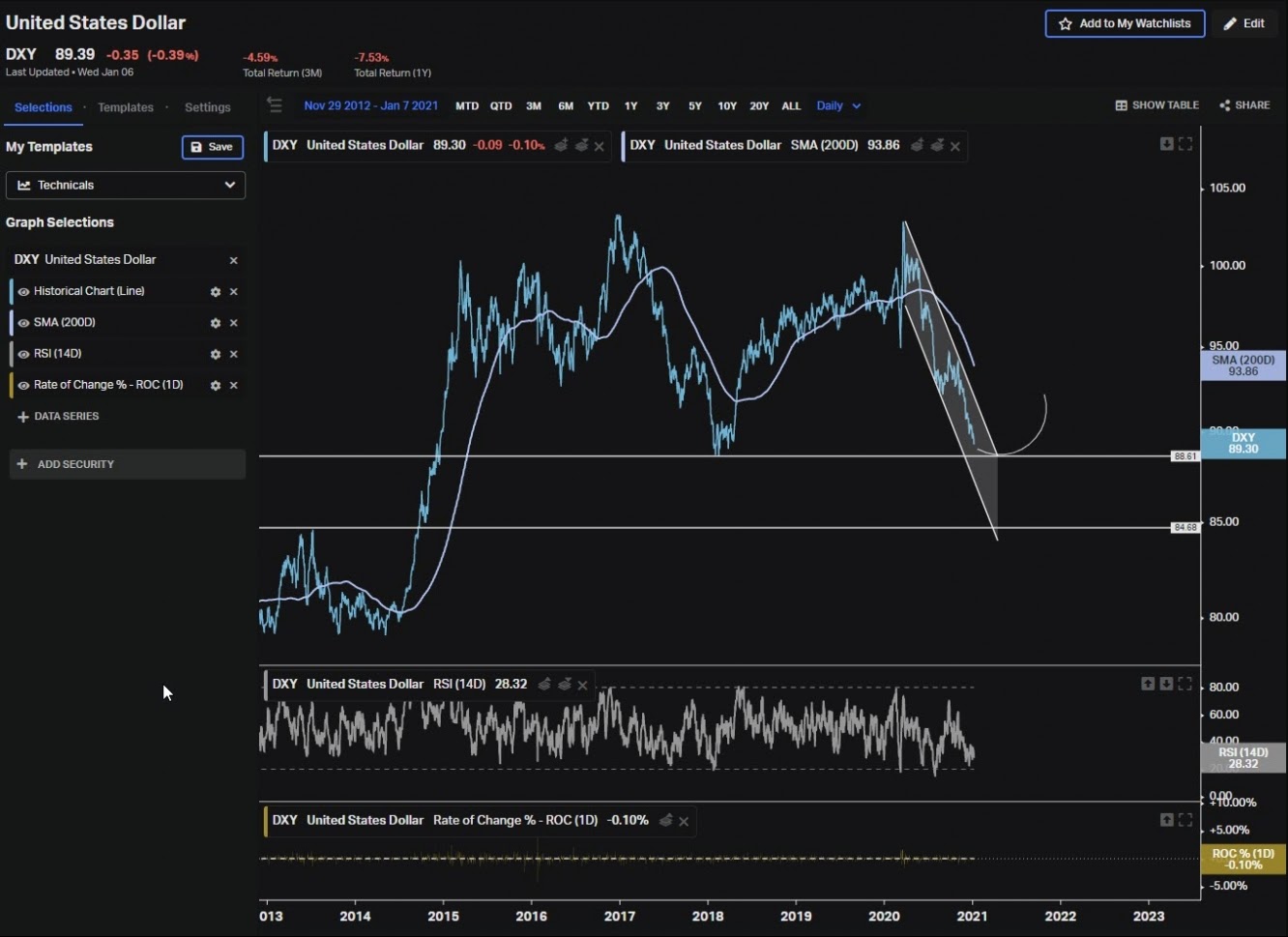Viewport: 1288px width, 937px height.
Task: Expand the RSI panel to fullscreen
Action: [x=1186, y=684]
